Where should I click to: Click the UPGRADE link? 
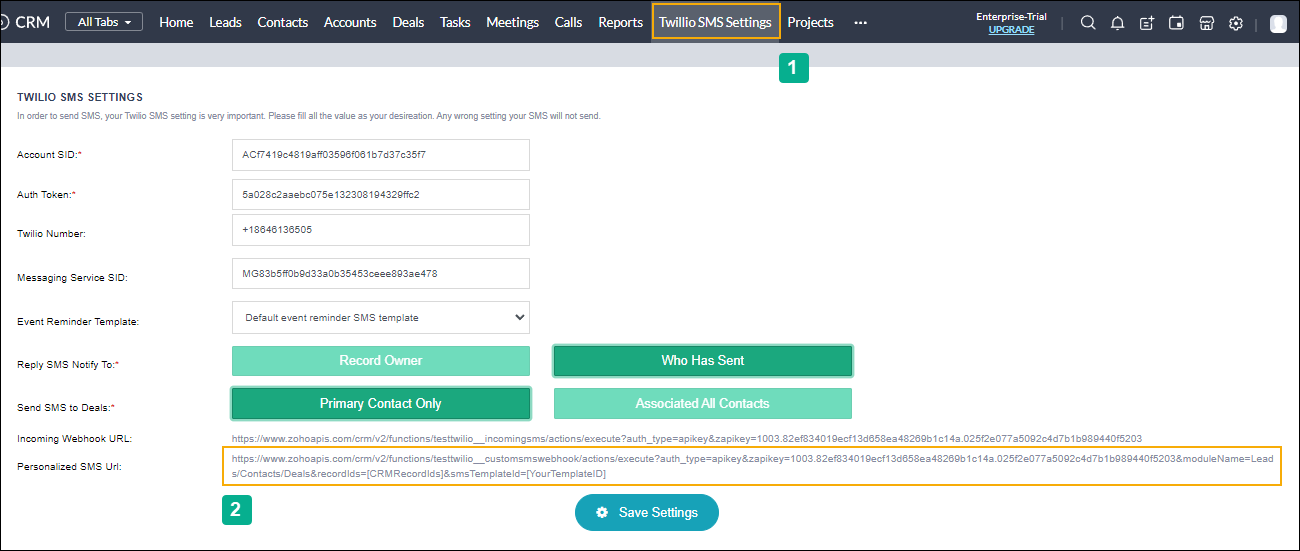(x=1011, y=30)
